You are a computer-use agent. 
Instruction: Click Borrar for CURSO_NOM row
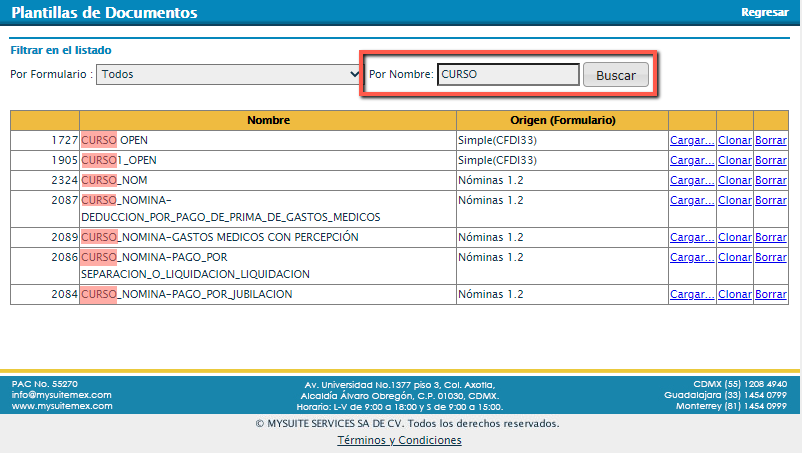pos(770,180)
